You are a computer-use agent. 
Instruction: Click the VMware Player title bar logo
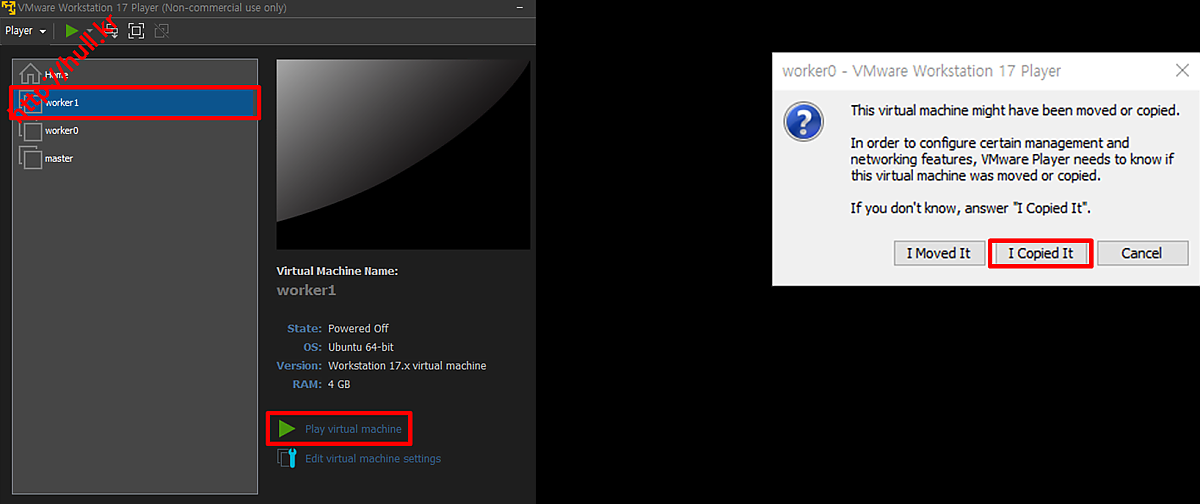(x=8, y=8)
